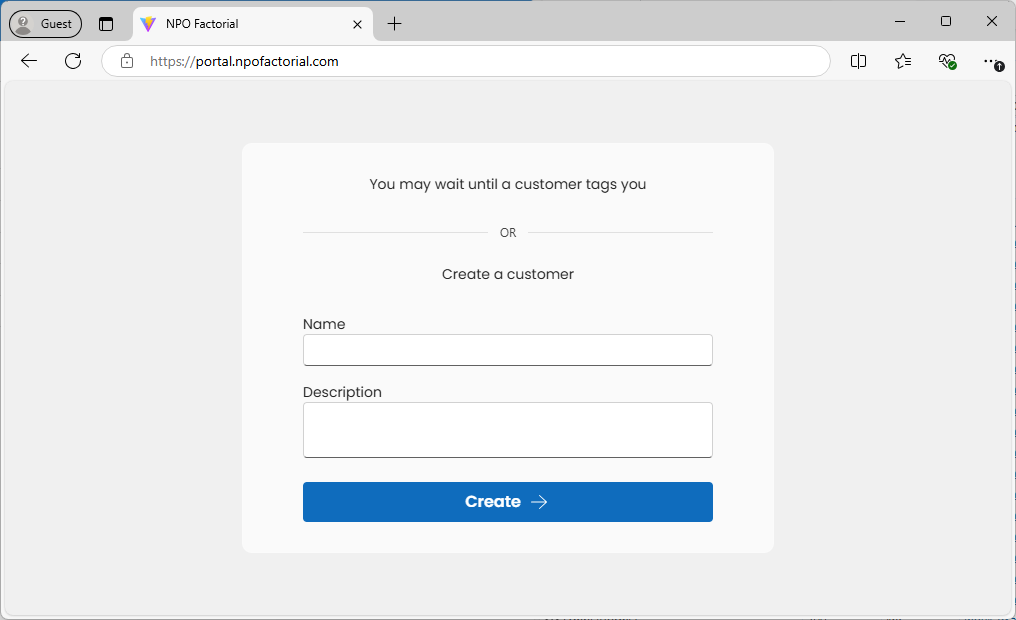Screen dimensions: 1016x620
Task: Open Settings and more ellipsis menu
Action: point(990,61)
